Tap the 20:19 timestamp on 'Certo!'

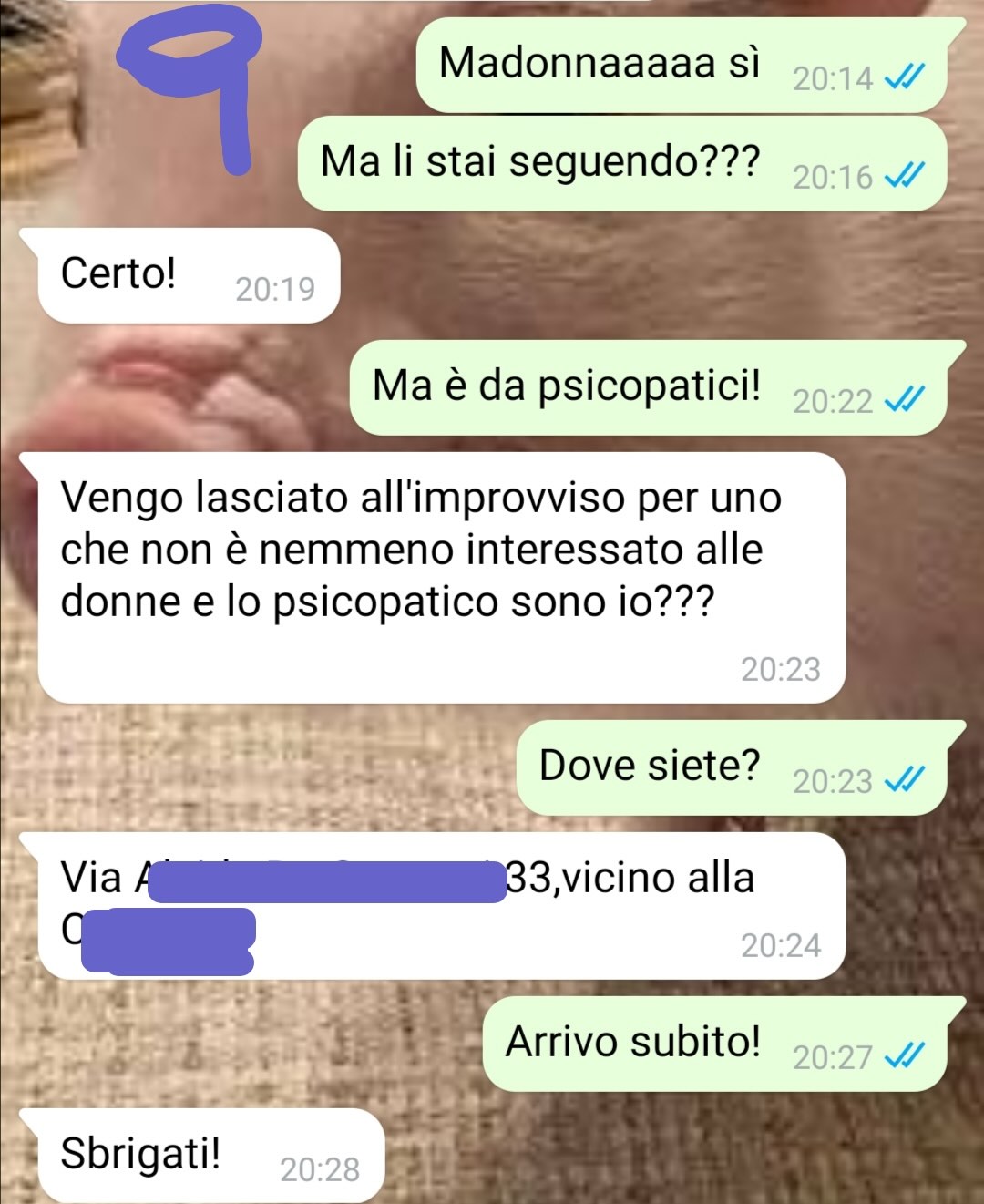(275, 289)
